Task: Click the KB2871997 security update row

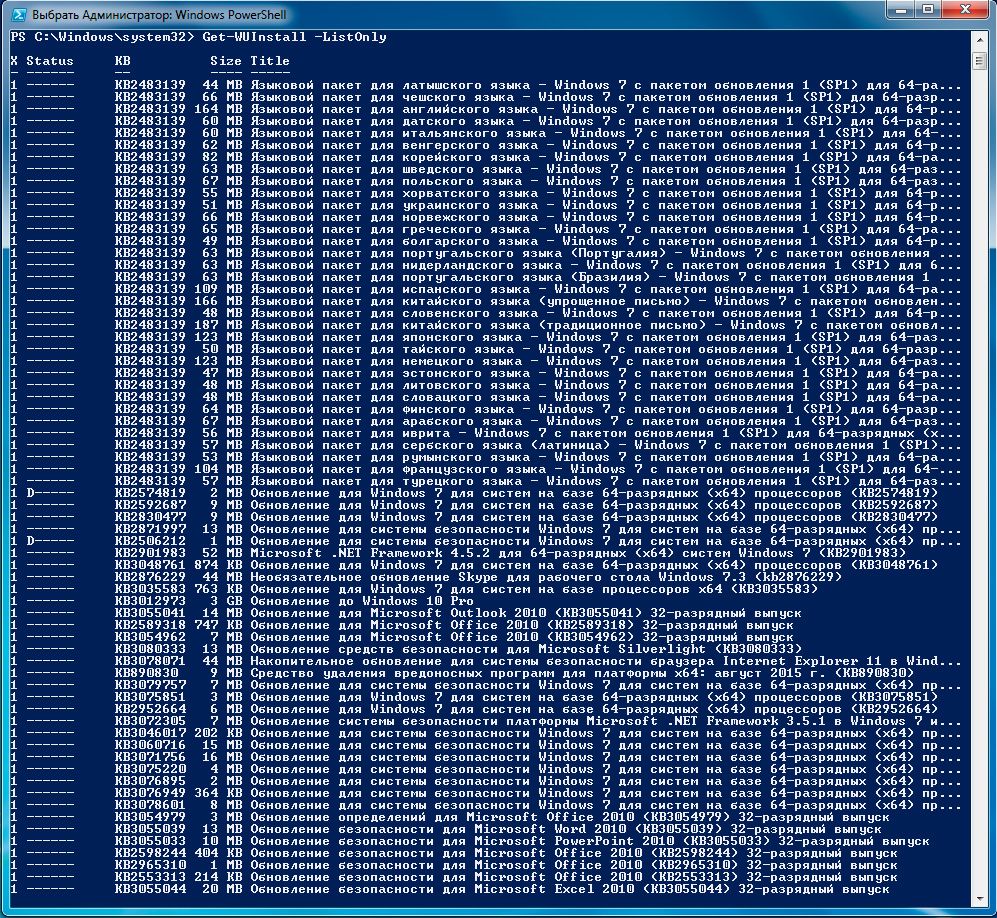Action: pos(485,530)
